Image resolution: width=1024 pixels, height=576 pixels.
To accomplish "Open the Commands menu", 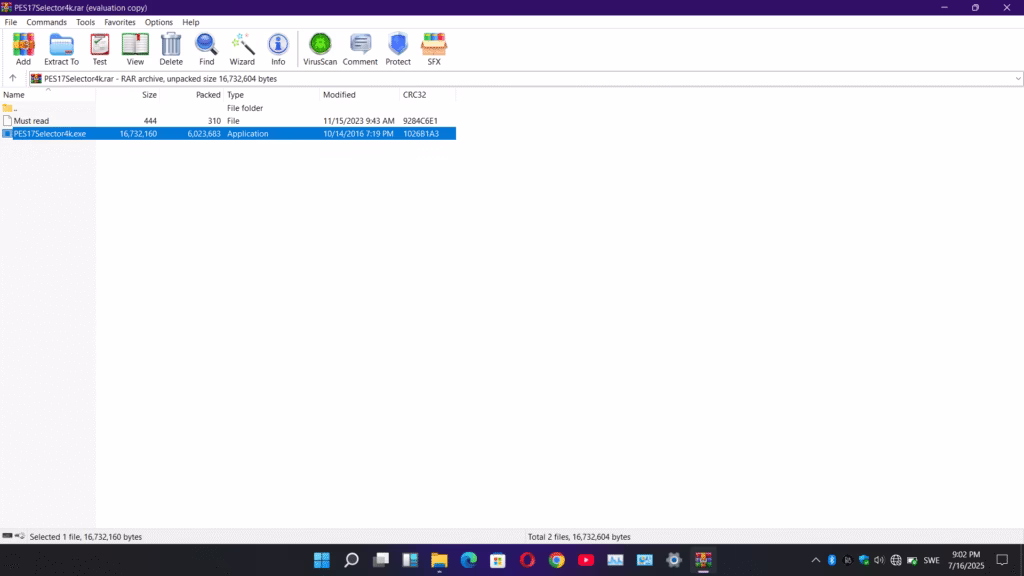I will point(46,22).
